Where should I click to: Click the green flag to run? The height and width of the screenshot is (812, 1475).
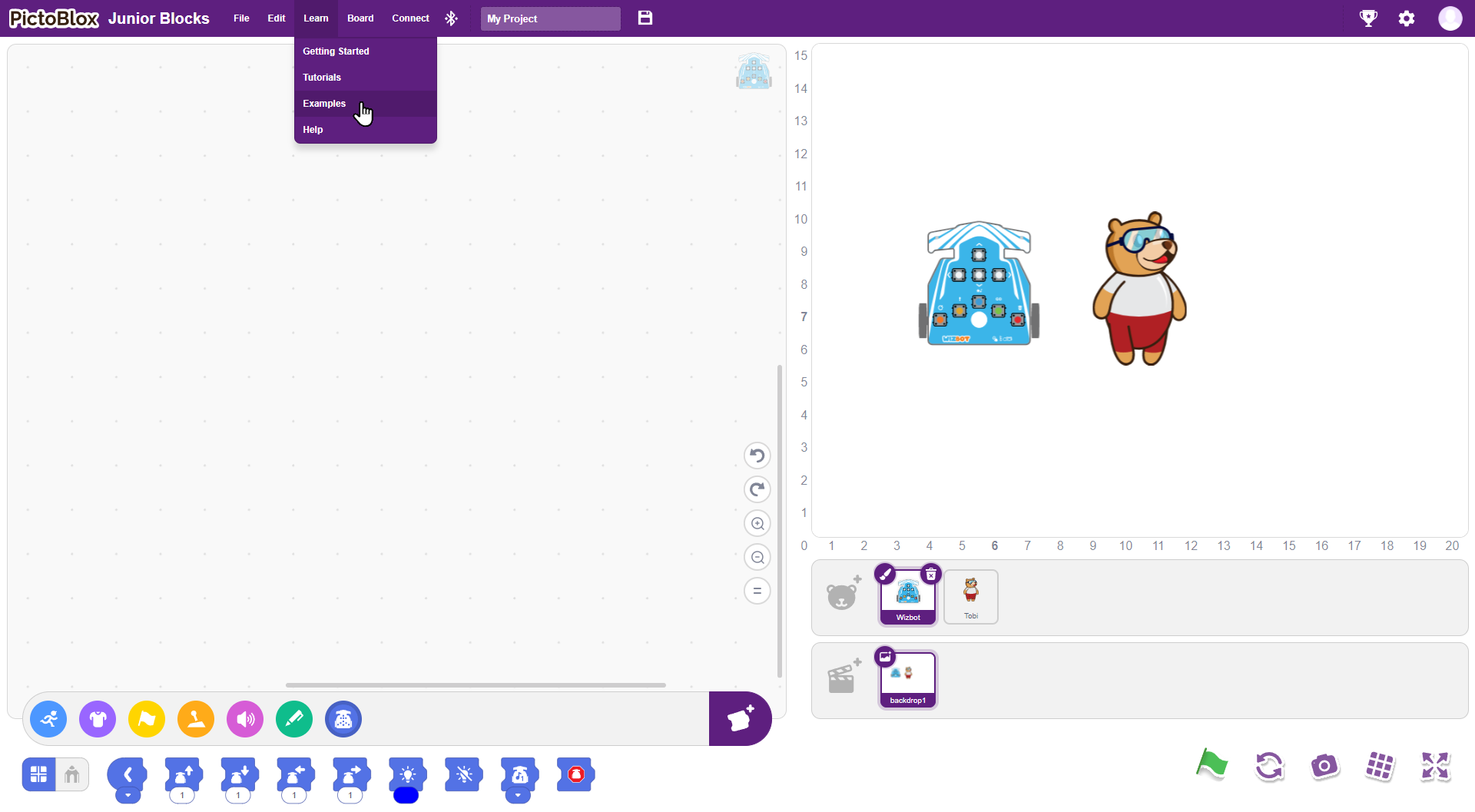1211,765
